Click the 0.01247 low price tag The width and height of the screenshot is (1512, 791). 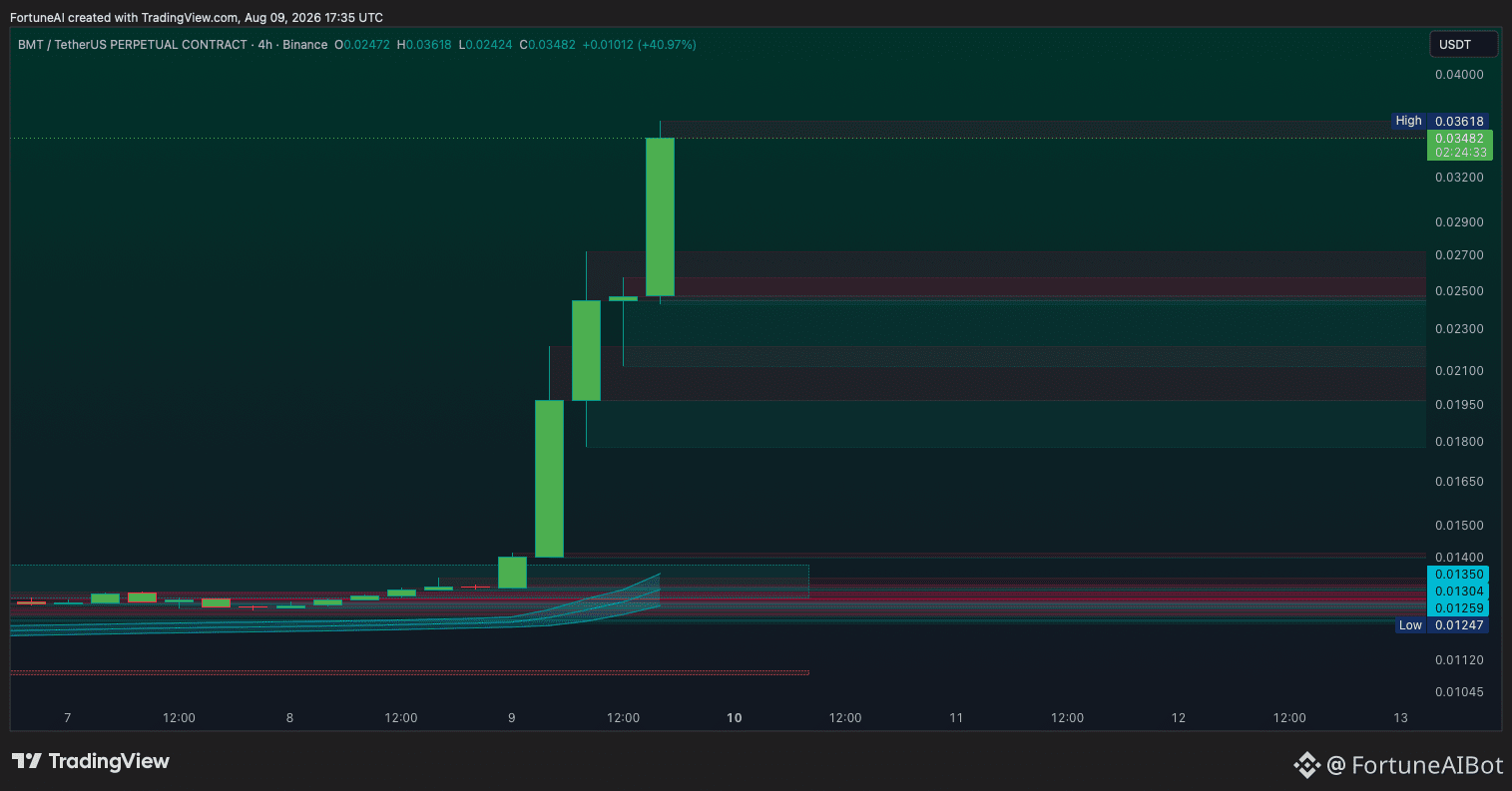point(1459,625)
